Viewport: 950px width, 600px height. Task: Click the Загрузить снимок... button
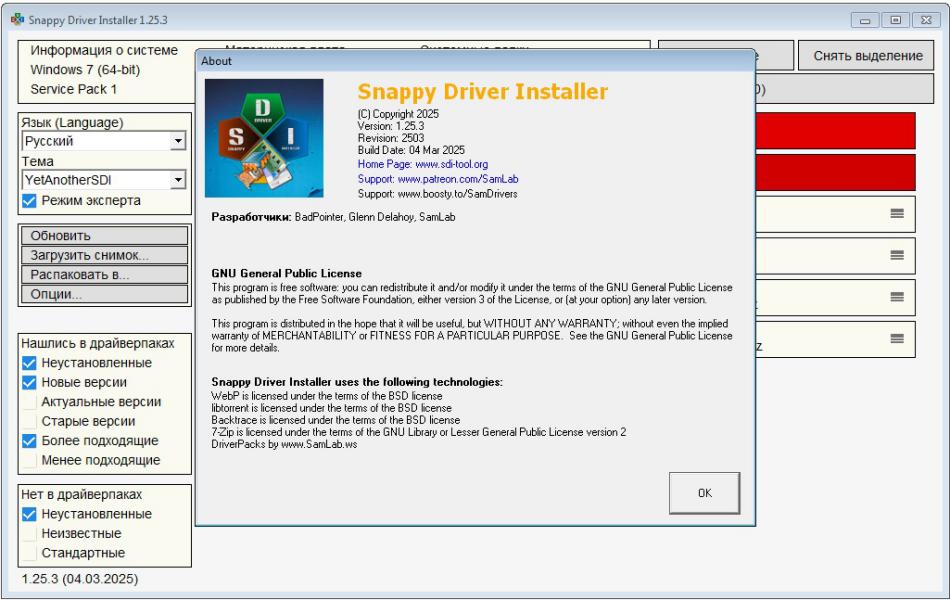[103, 255]
